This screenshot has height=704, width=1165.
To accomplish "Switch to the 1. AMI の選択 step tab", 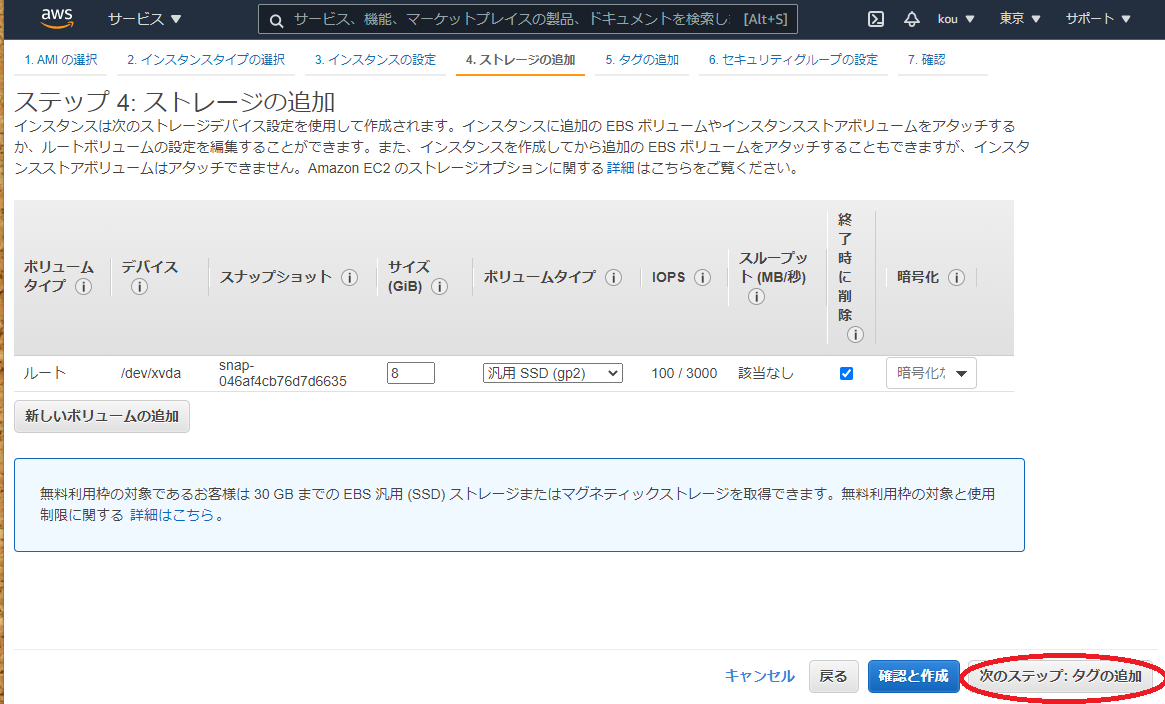I will pos(60,59).
